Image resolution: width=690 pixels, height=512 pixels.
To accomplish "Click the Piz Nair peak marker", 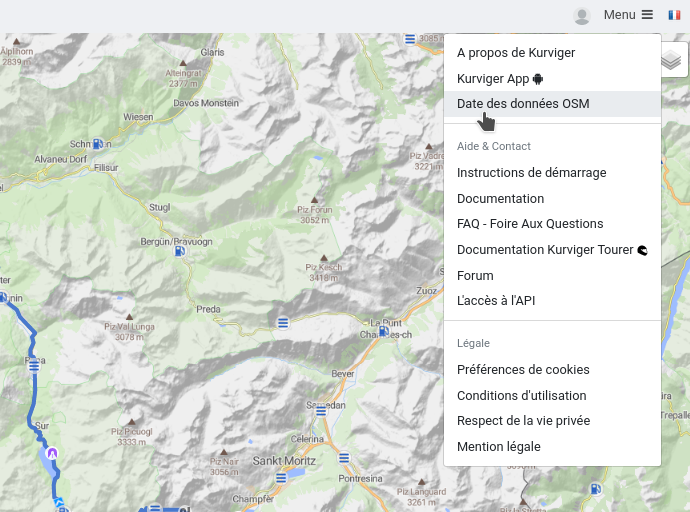I will pos(224,452).
